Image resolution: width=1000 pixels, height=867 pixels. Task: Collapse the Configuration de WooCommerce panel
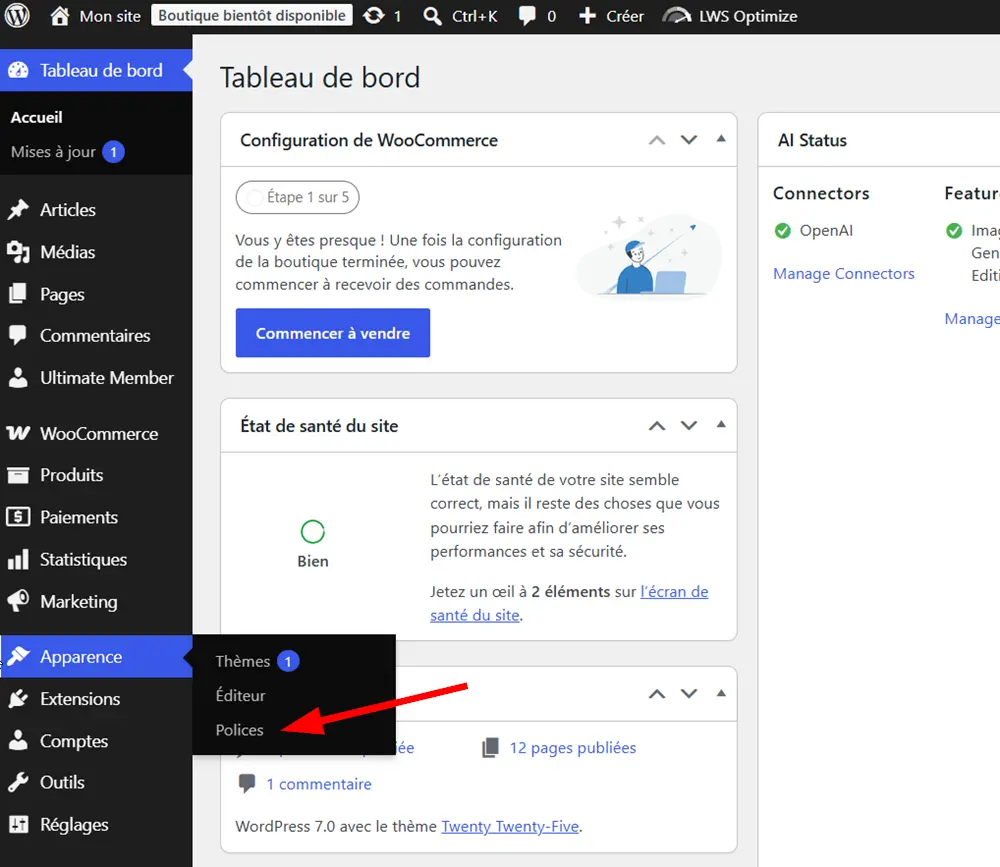click(721, 138)
